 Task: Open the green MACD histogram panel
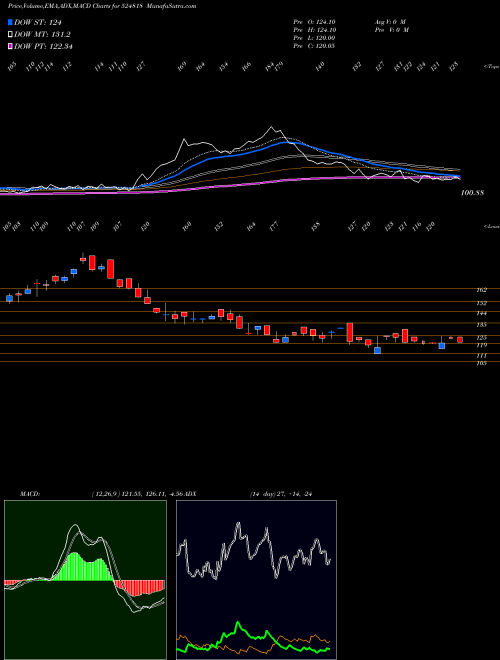coord(85,580)
